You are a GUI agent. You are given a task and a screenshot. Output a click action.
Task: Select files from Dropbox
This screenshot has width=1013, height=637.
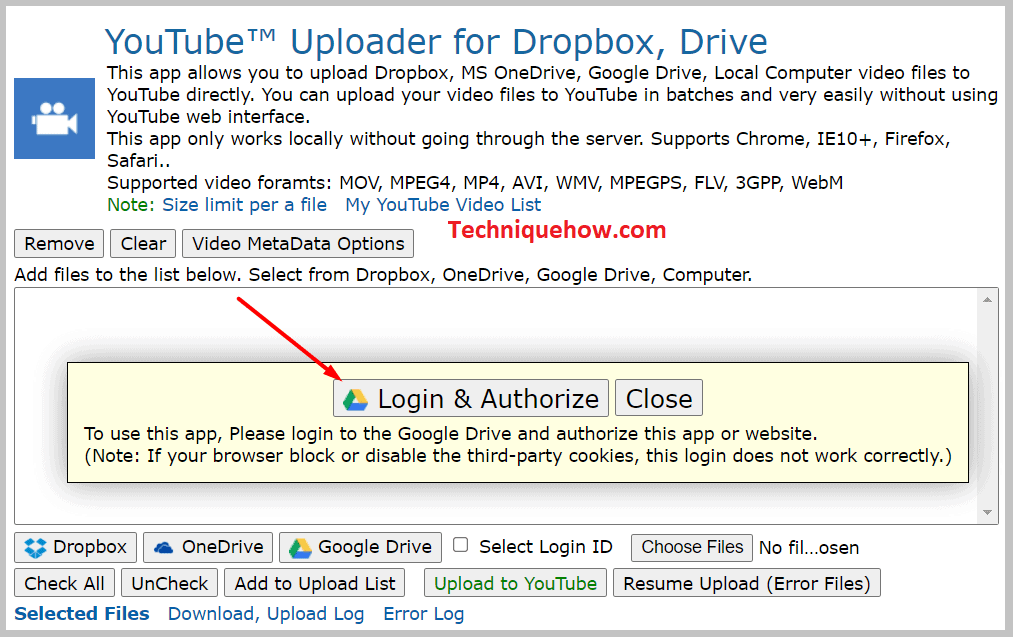(x=76, y=547)
